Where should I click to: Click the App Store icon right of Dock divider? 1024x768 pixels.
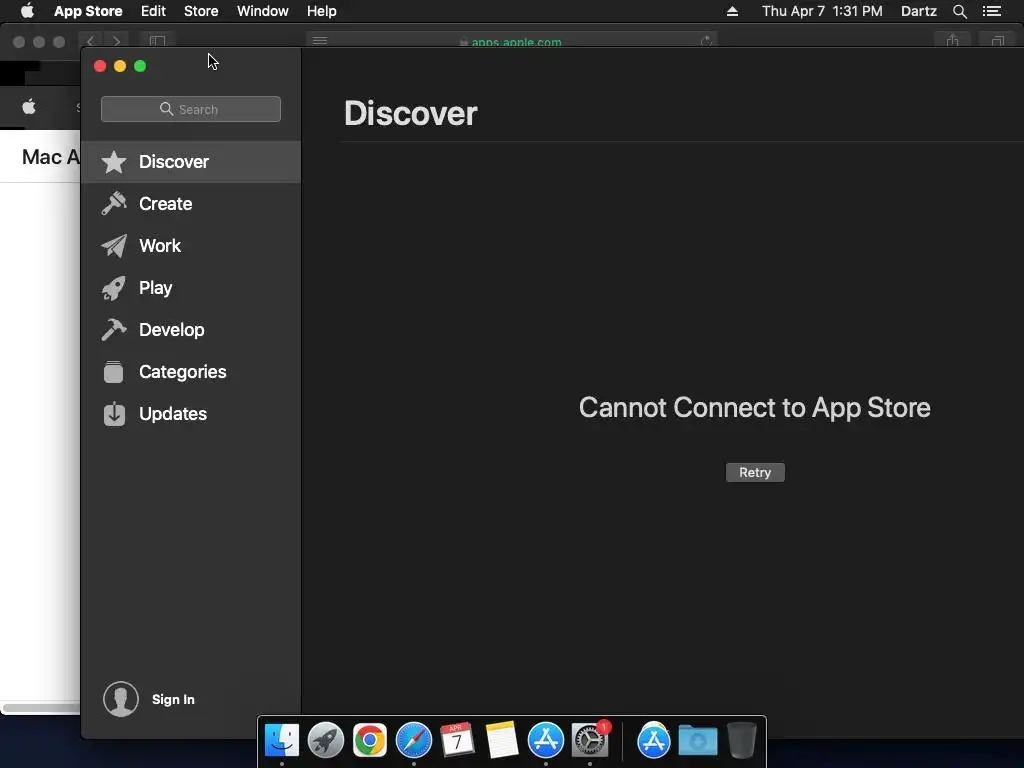(x=654, y=741)
